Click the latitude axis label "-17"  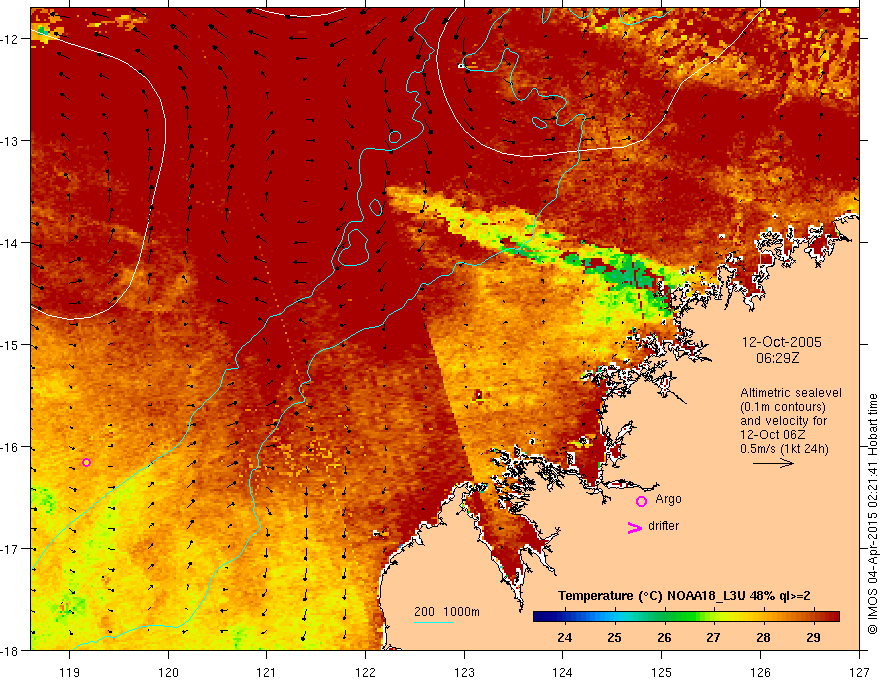(x=10, y=549)
